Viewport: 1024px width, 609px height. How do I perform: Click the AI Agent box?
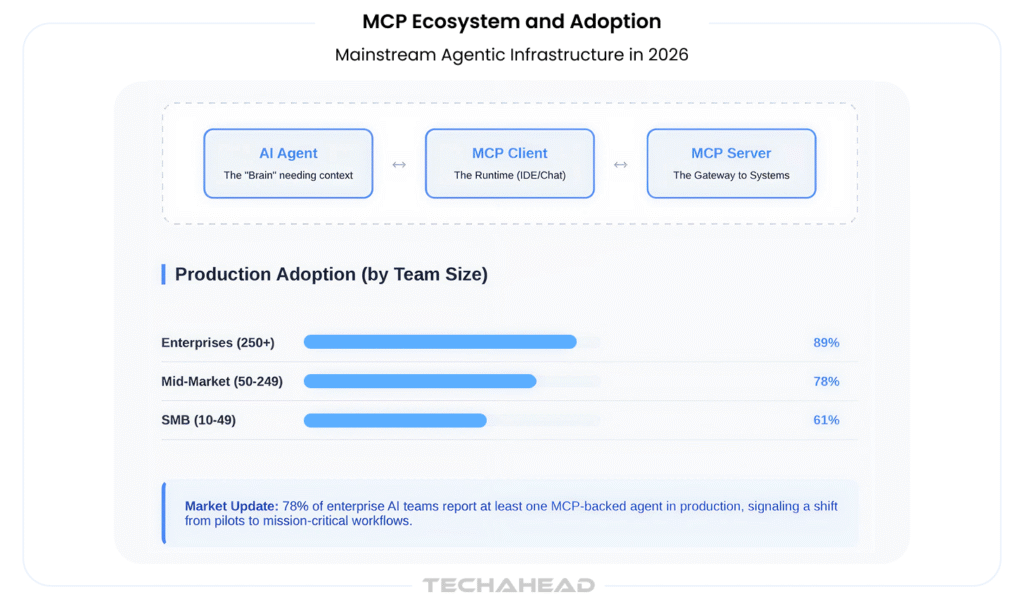click(288, 163)
